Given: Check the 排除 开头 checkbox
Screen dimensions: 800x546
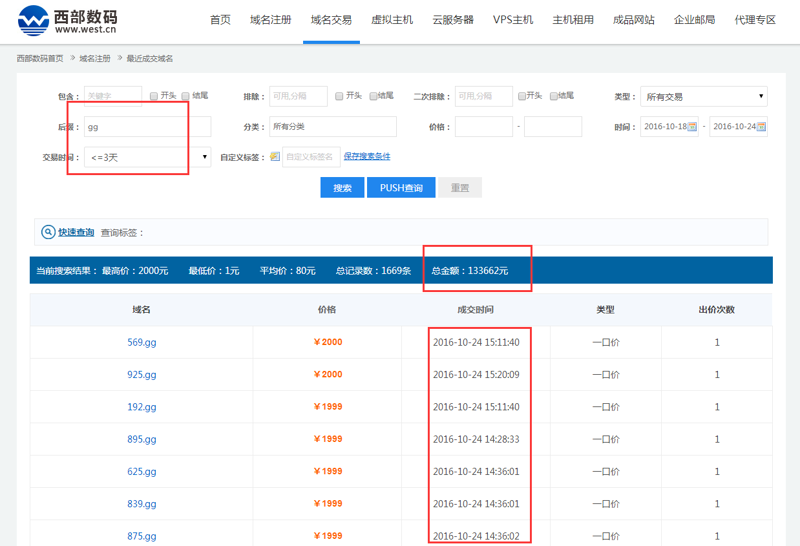Looking at the screenshot, I should click(339, 96).
